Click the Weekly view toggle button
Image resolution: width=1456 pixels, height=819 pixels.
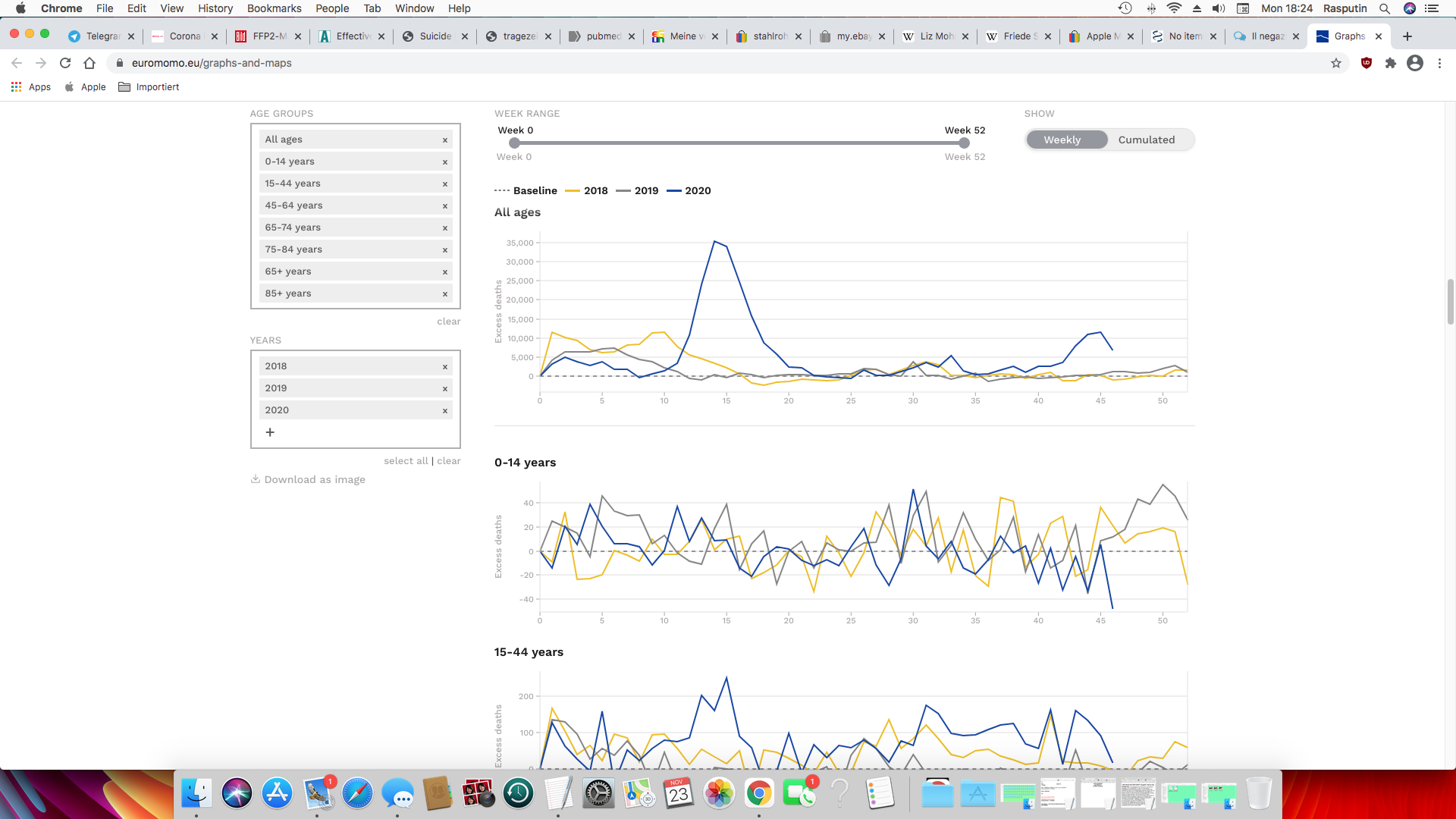pyautogui.click(x=1062, y=139)
